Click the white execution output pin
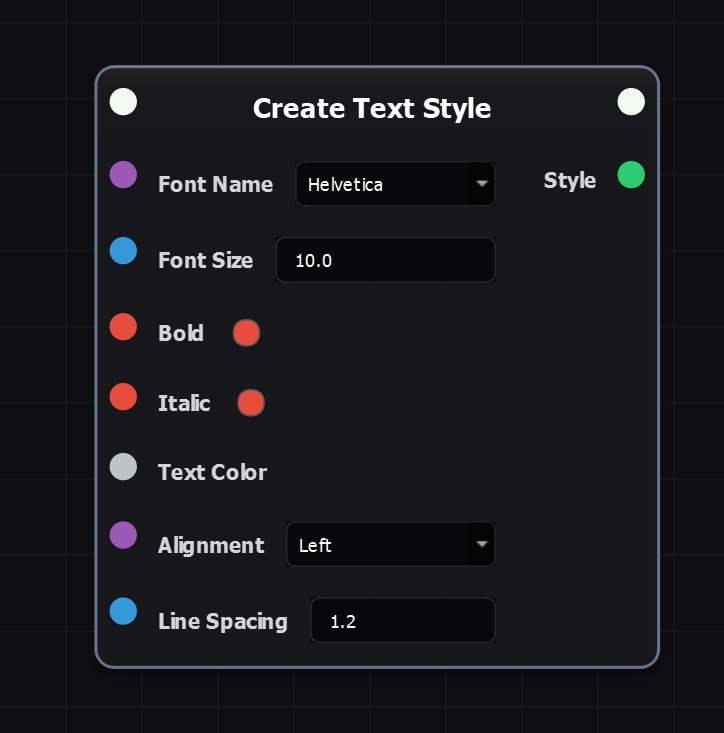Image resolution: width=724 pixels, height=733 pixels. [631, 101]
